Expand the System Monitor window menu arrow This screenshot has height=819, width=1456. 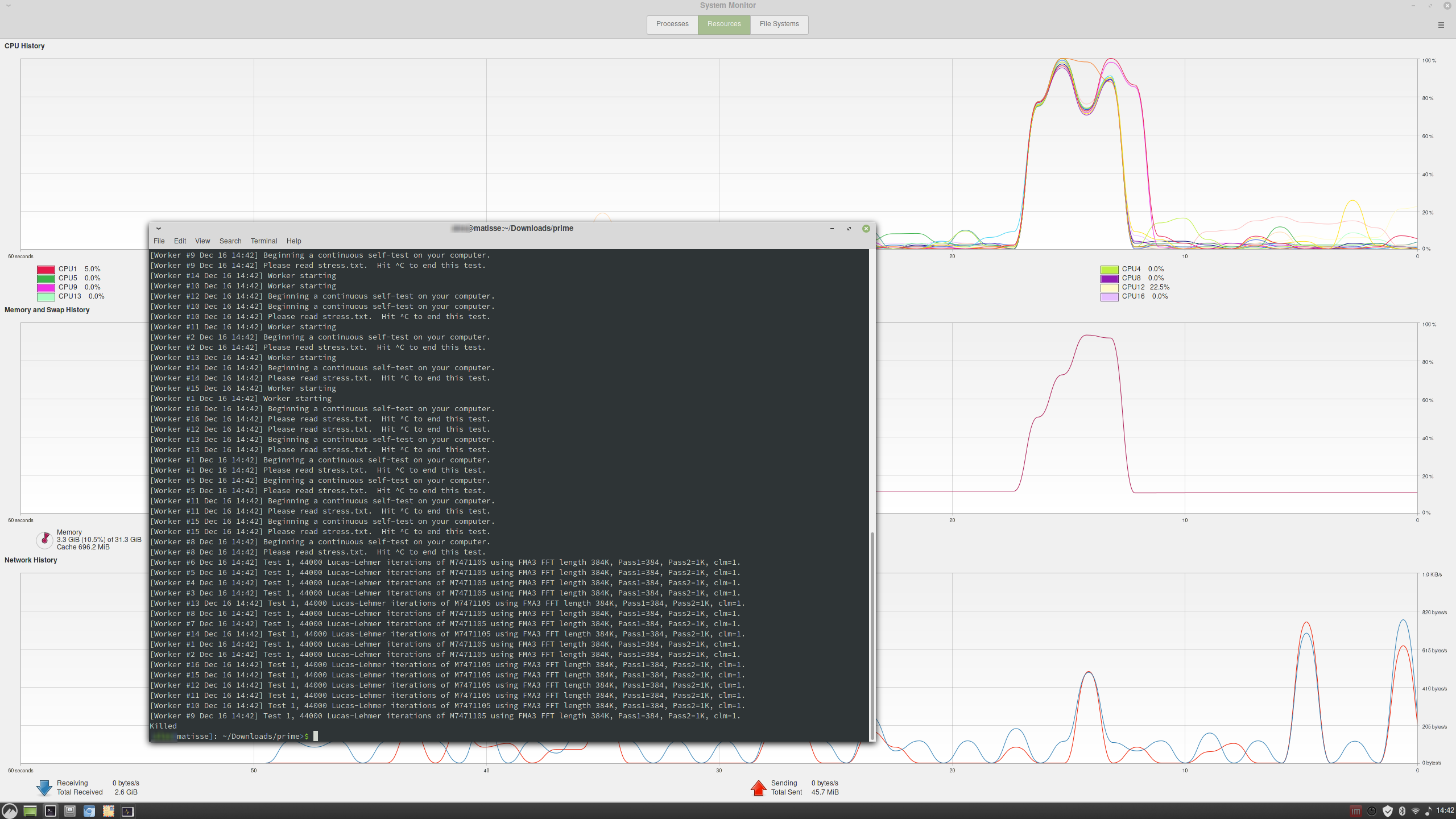(9, 6)
